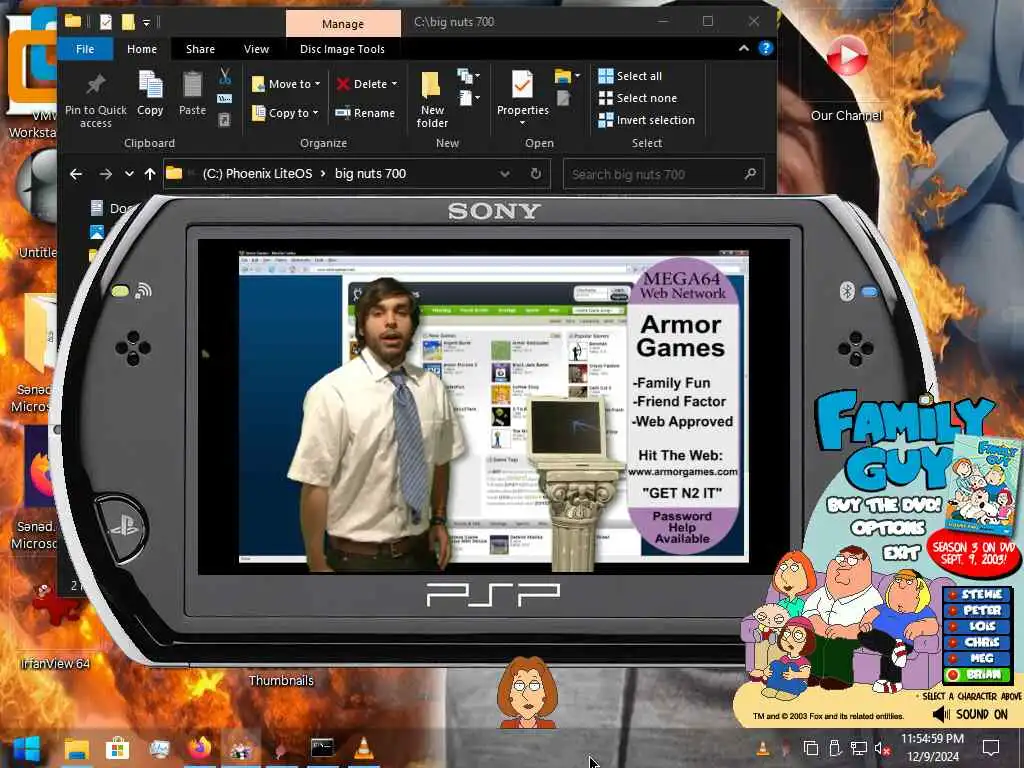This screenshot has width=1024, height=768.
Task: Create a New folder from ribbon
Action: [432, 99]
